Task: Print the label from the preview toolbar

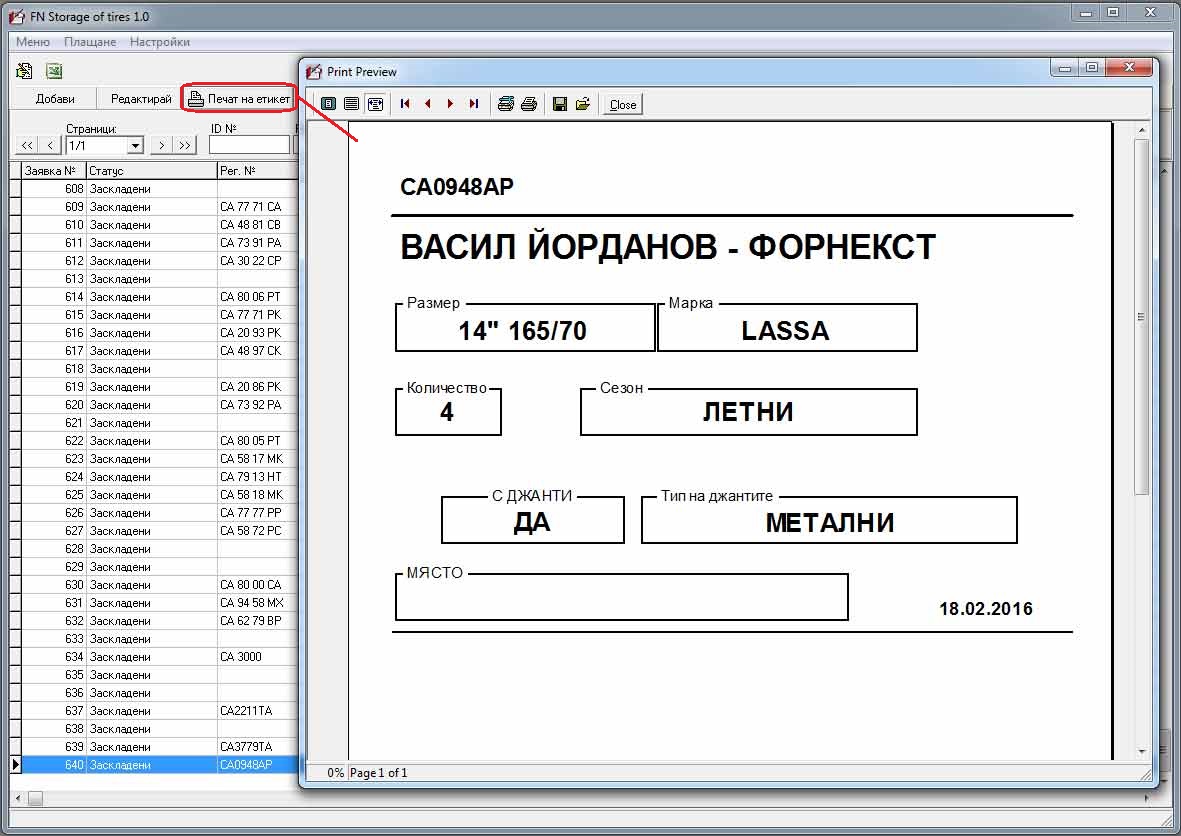Action: coord(529,104)
